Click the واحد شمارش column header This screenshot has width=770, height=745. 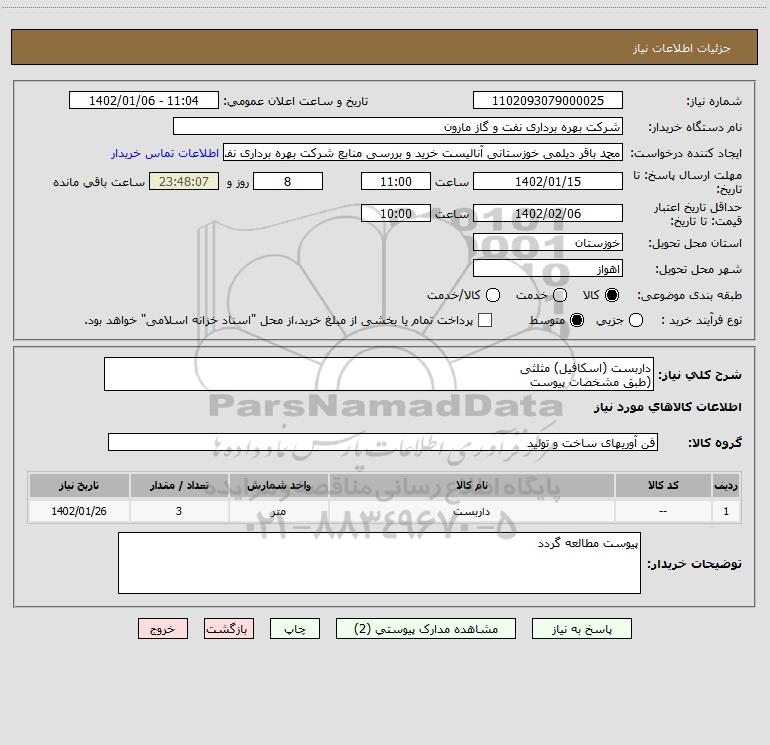(278, 485)
